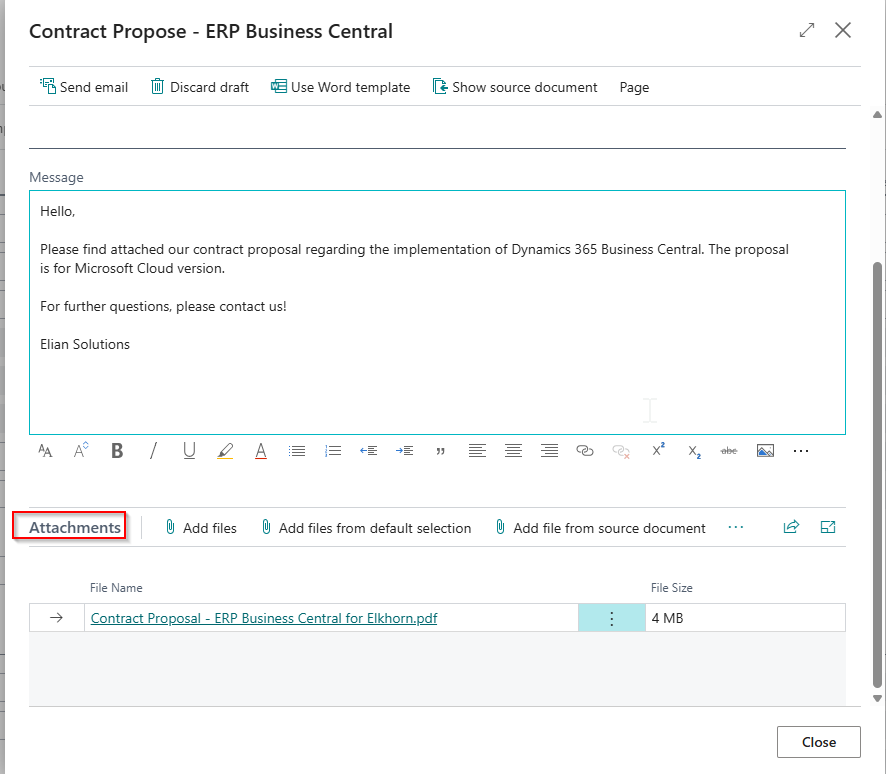Screen dimensions: 886x774
Task: Select the attachment row arrow
Action: (x=57, y=618)
